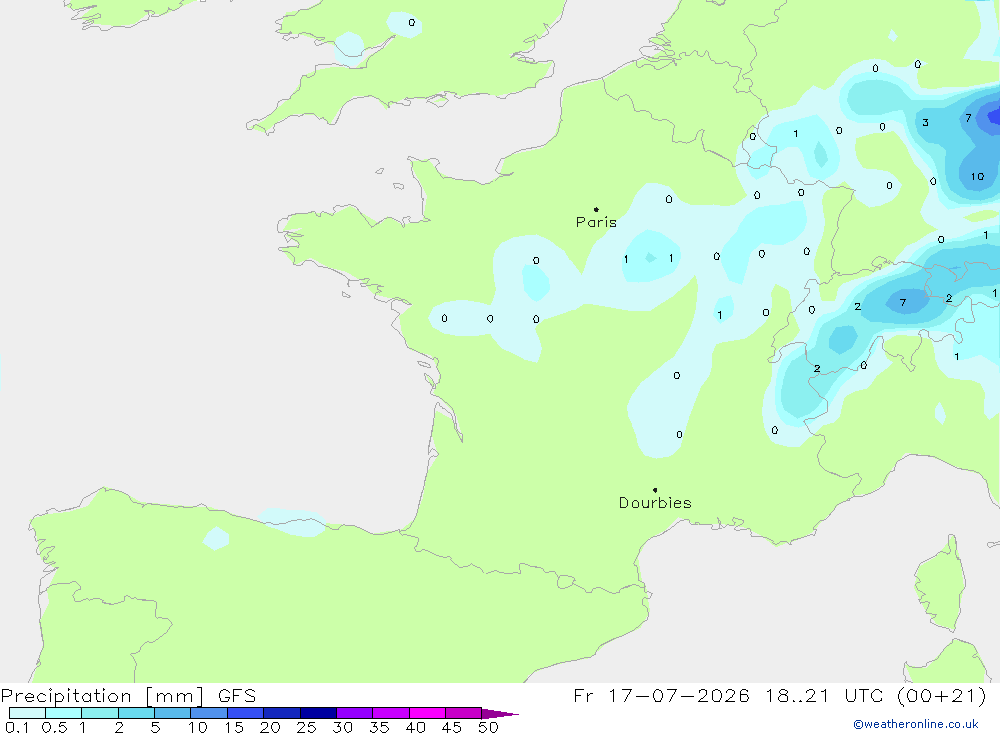Click the 2–5 mm legend color swatch
This screenshot has width=1000, height=733.
tap(136, 713)
